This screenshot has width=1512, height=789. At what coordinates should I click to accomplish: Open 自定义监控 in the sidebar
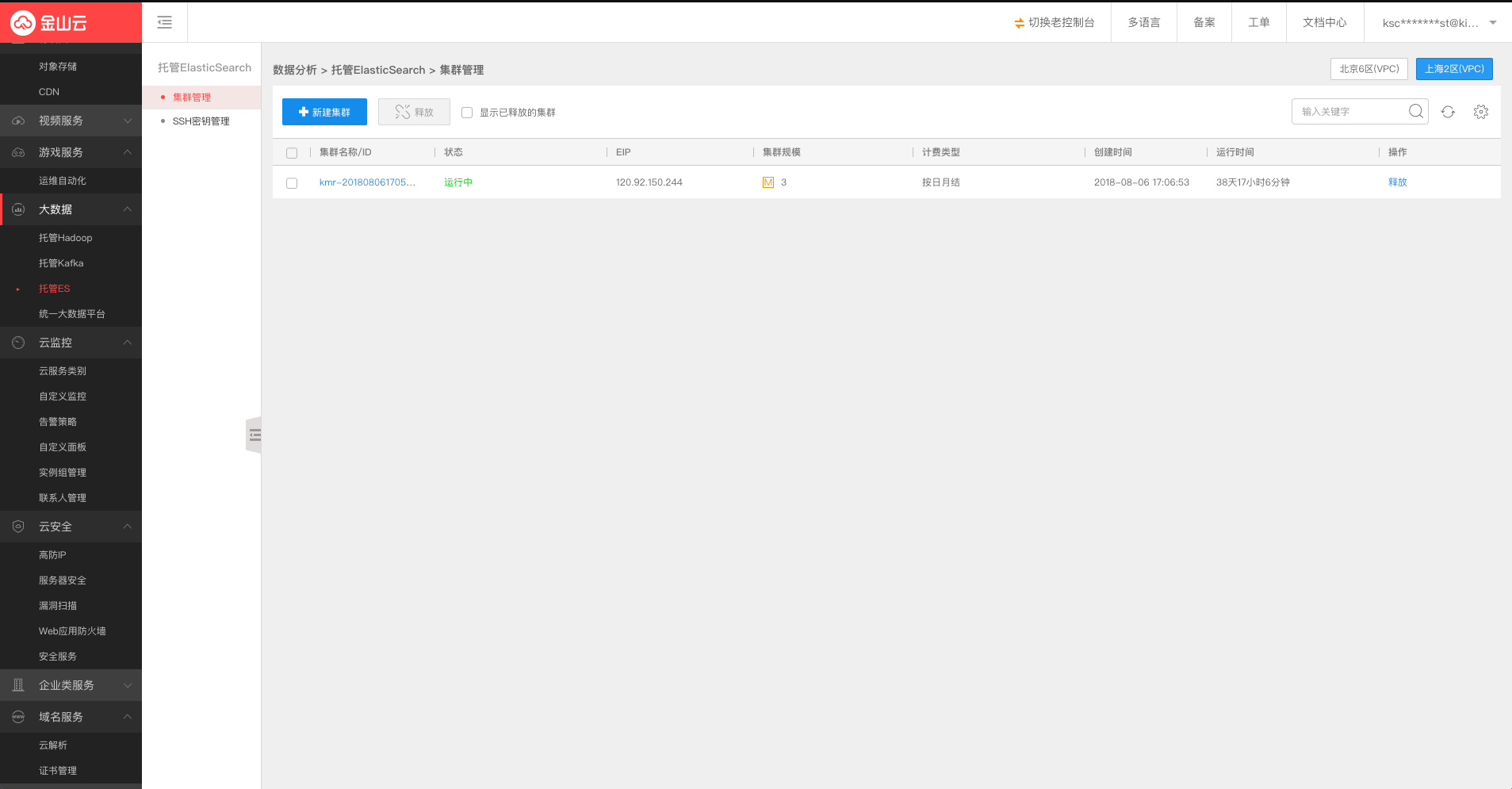[63, 396]
